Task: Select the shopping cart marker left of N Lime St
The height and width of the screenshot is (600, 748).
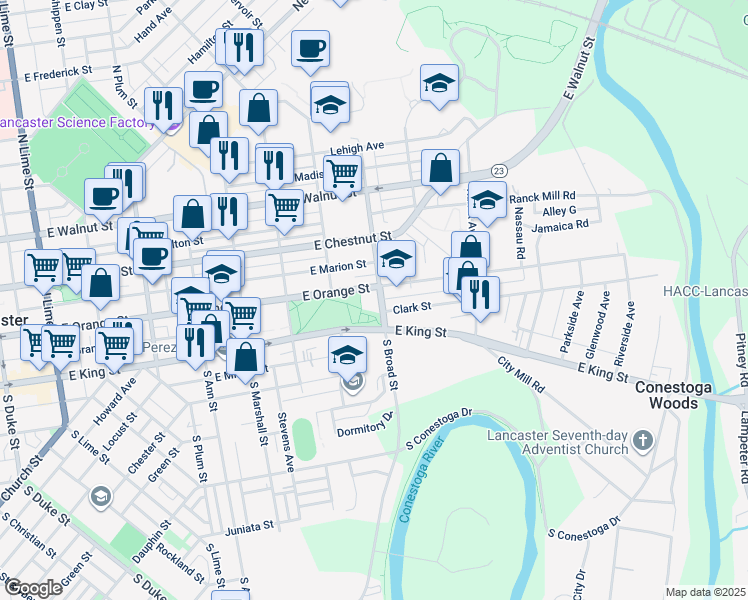Action: click(x=43, y=267)
